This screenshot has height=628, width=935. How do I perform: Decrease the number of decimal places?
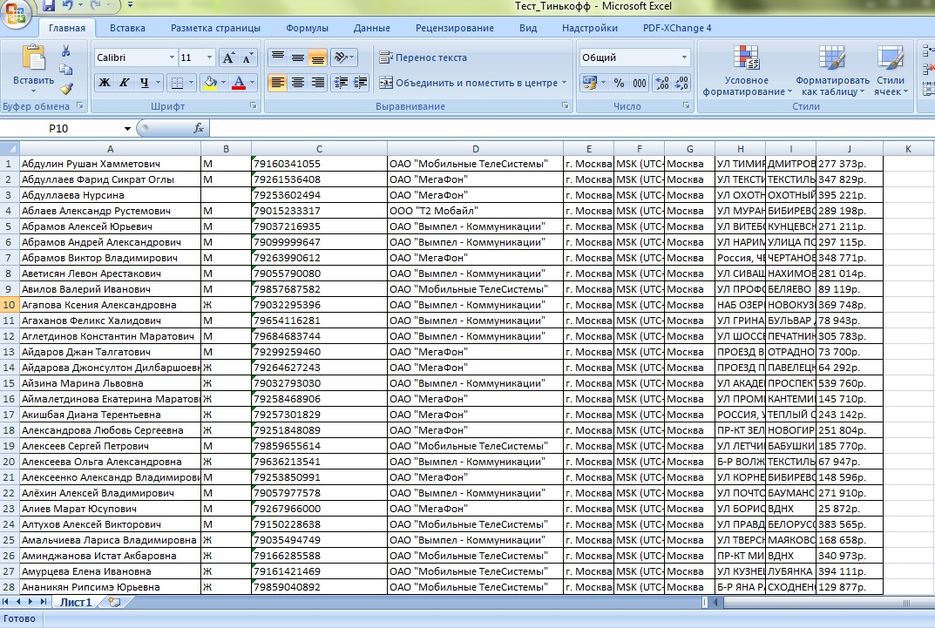pyautogui.click(x=682, y=82)
